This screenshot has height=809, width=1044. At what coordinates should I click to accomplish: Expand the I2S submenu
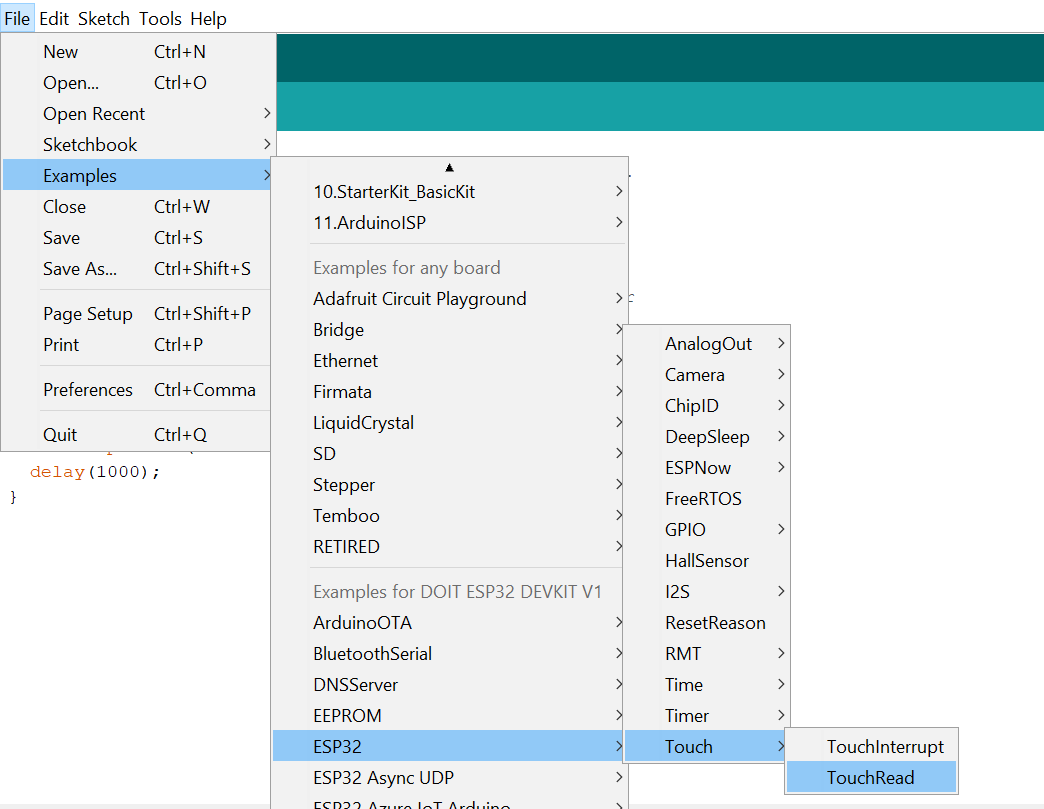click(x=706, y=591)
